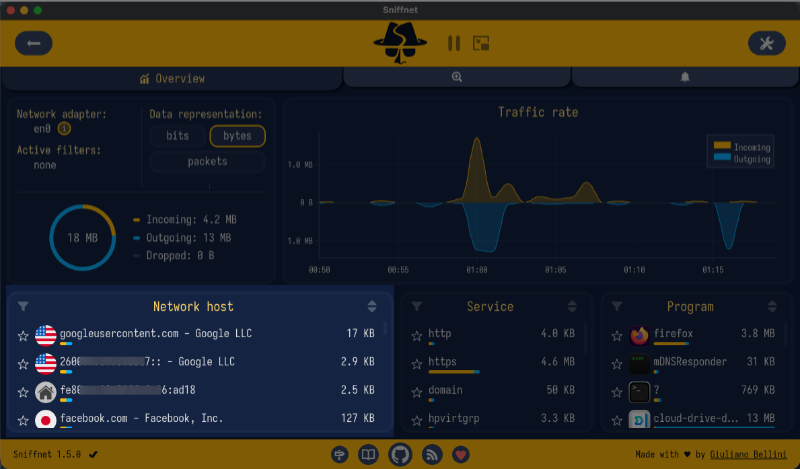800x469 pixels.
Task: Show info for network adapter en0
Action: click(64, 129)
